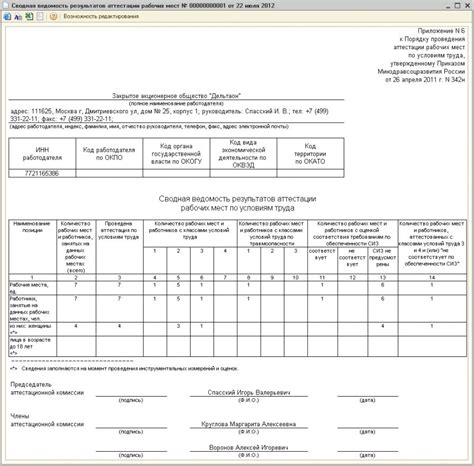Screen dimensions: 474x466
Task: Maximize the report window
Action: pos(458,6)
